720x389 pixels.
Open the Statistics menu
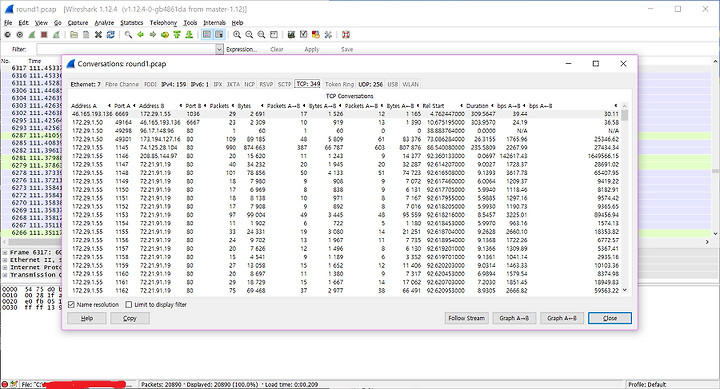[x=132, y=23]
